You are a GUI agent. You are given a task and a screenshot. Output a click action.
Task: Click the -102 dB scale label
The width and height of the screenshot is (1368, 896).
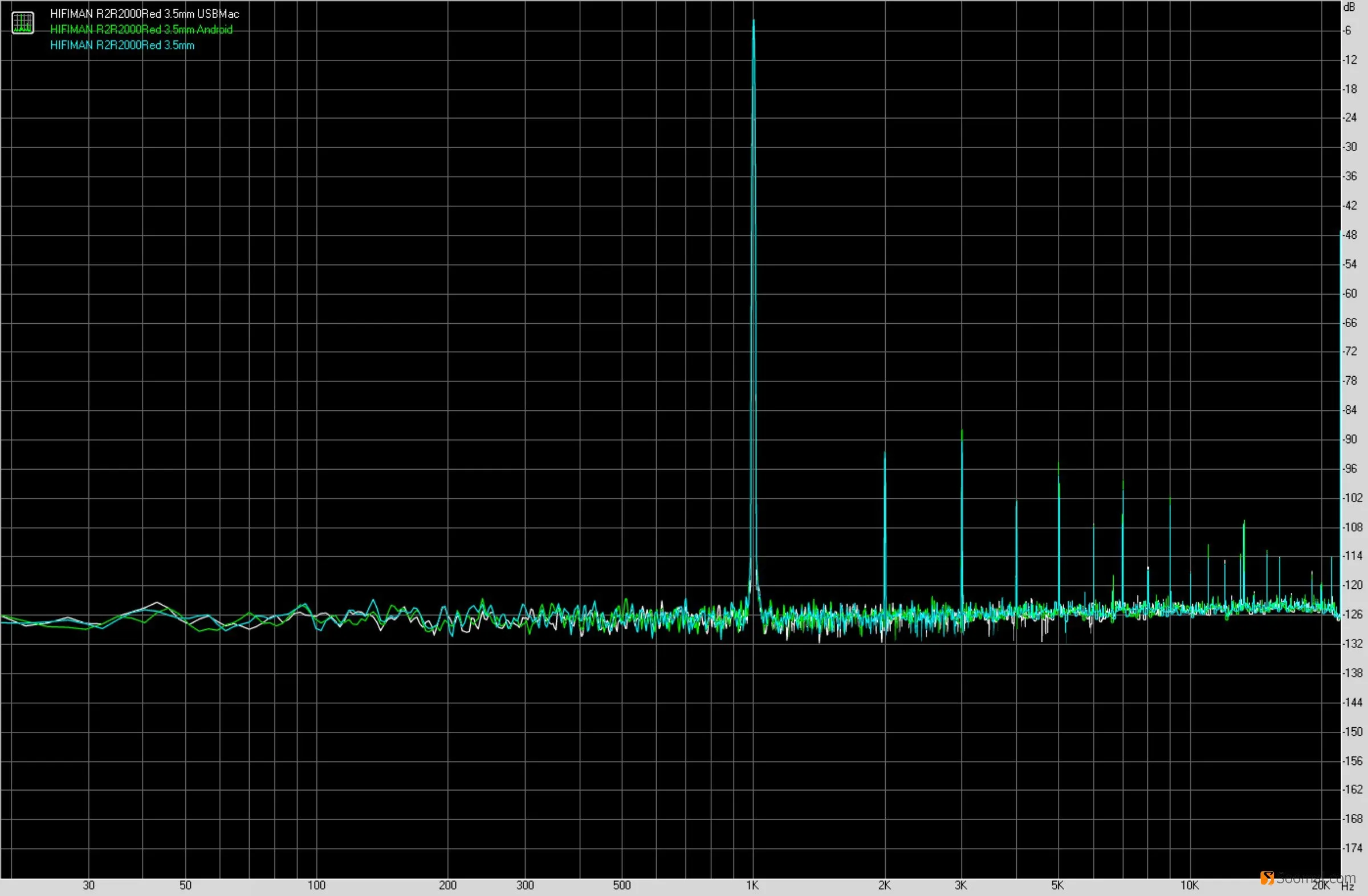click(x=1353, y=498)
